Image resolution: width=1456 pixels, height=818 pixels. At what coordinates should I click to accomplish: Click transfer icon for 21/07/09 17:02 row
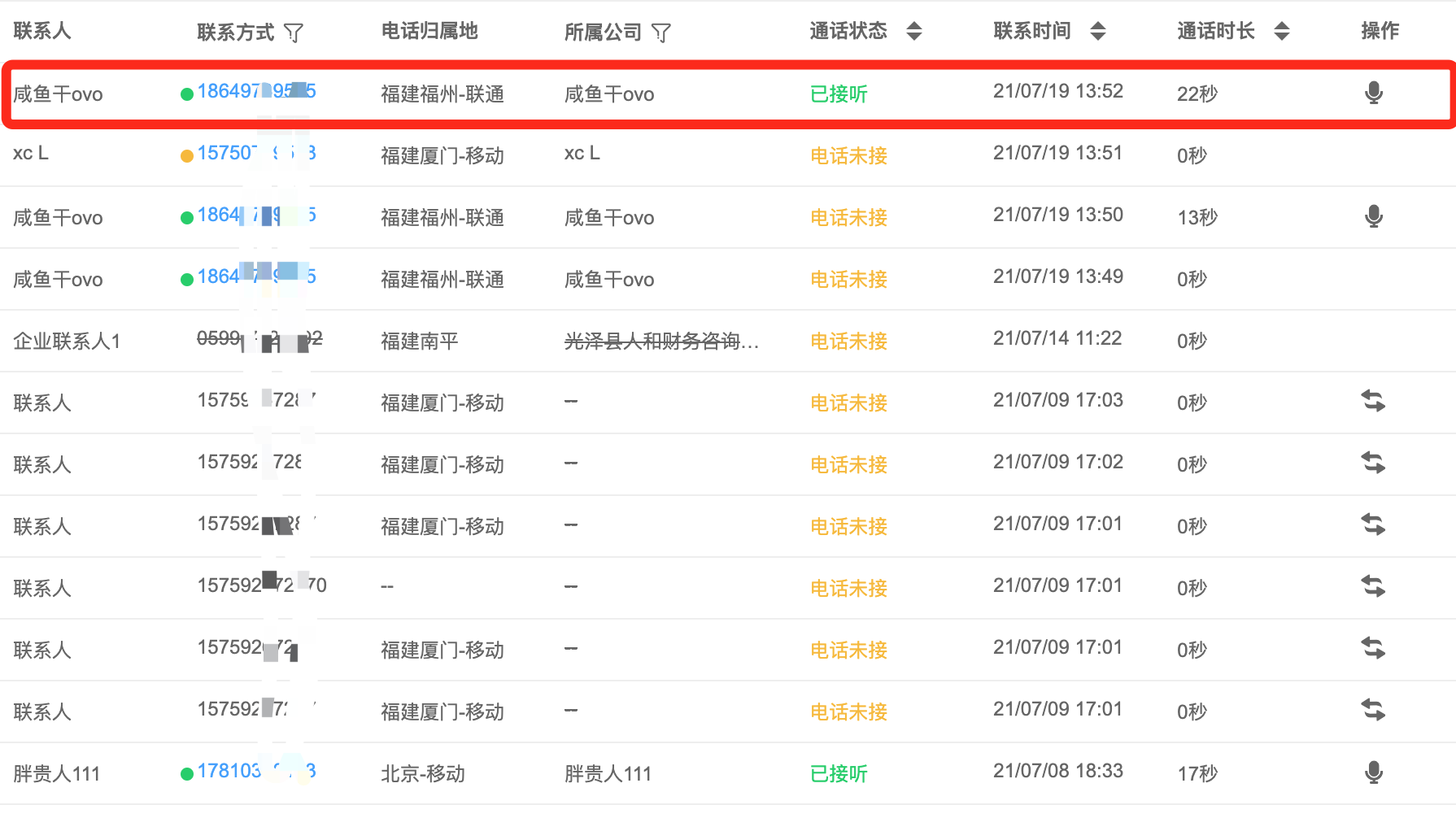[x=1373, y=463]
